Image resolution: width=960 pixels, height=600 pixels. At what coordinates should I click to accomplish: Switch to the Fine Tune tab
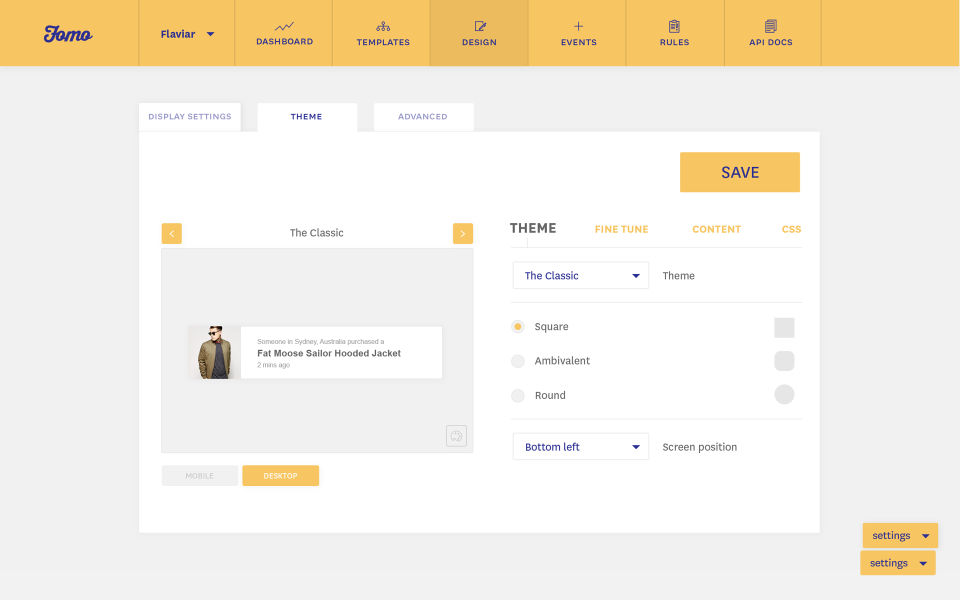click(621, 229)
